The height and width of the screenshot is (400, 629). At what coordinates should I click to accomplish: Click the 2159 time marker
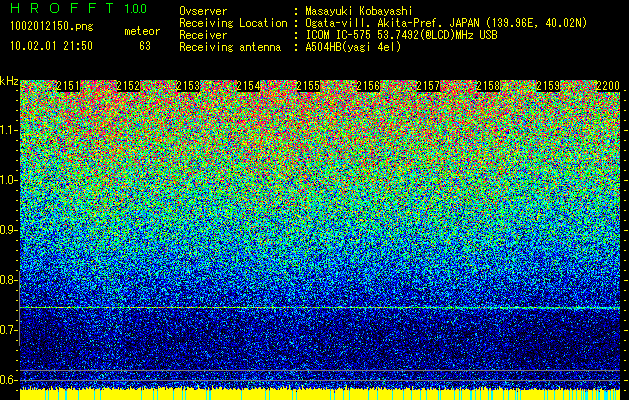pos(548,86)
